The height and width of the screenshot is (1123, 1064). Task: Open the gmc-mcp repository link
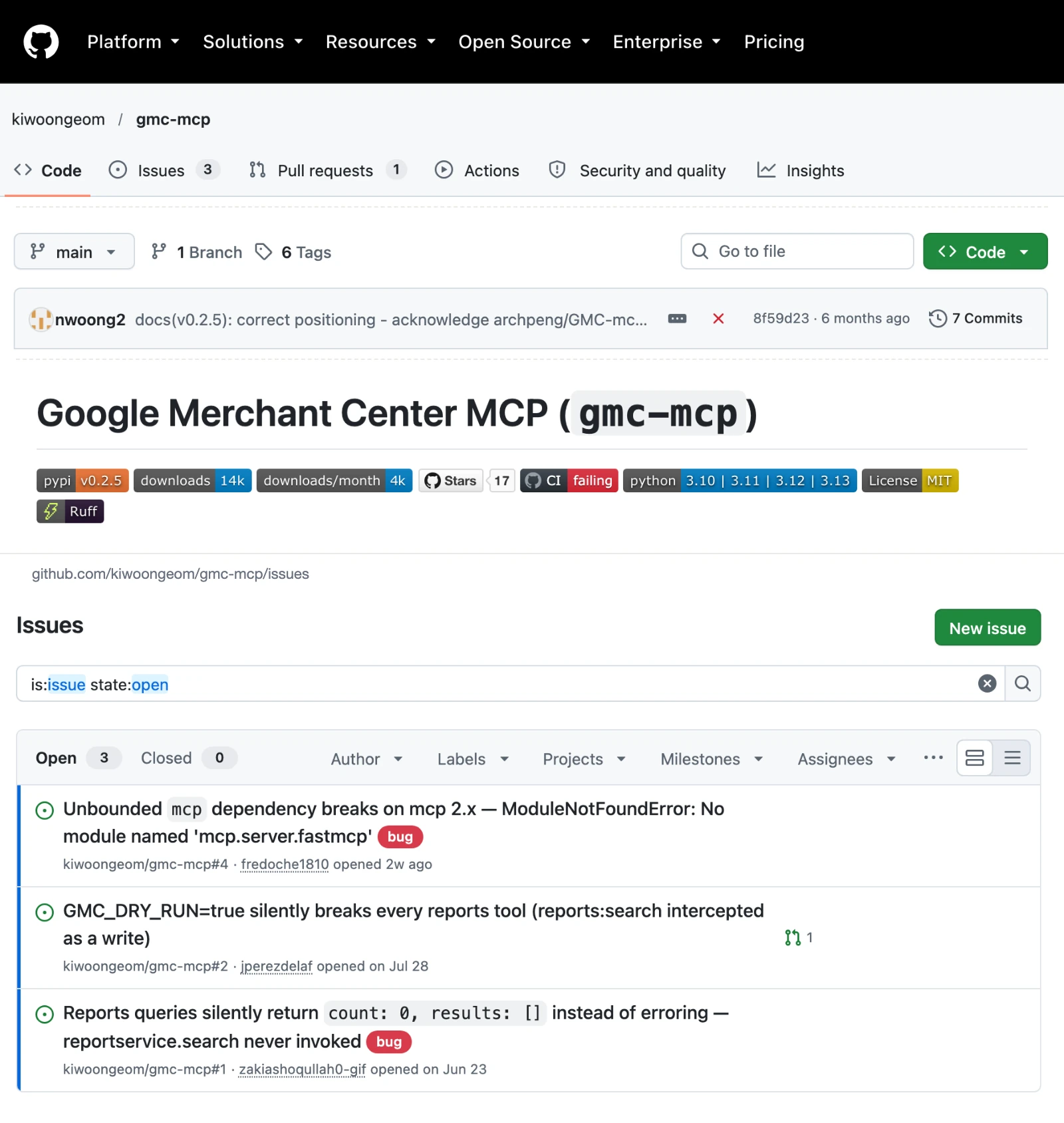(x=173, y=120)
